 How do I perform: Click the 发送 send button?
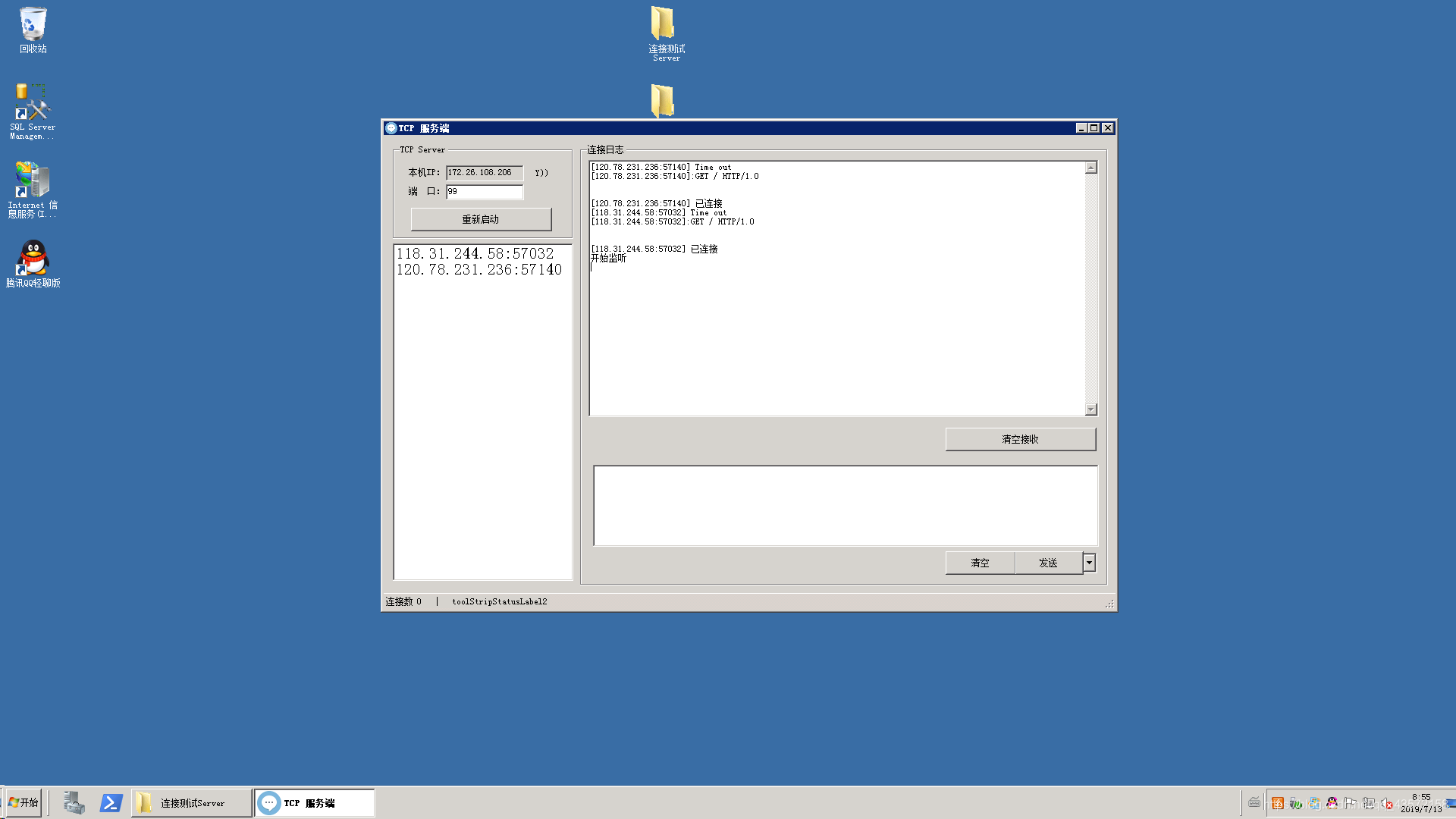point(1048,563)
